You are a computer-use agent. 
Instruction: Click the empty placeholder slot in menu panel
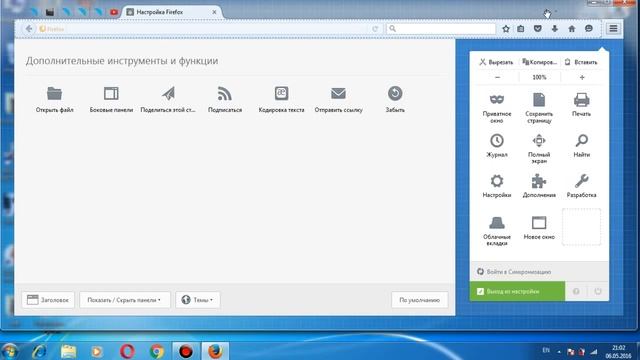pyautogui.click(x=581, y=227)
